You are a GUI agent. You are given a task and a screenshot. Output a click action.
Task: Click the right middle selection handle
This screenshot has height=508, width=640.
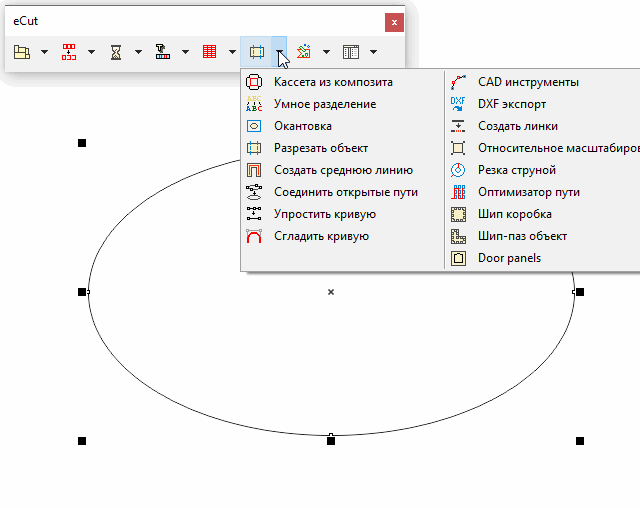coord(580,292)
